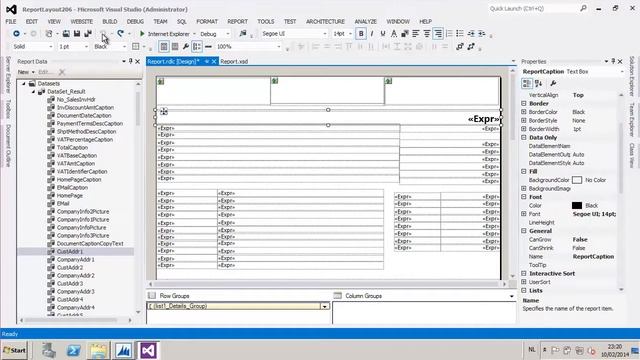Image resolution: width=640 pixels, height=360 pixels.
Task: Select the No_SalesInvHdr dataset field
Action: [x=76, y=99]
